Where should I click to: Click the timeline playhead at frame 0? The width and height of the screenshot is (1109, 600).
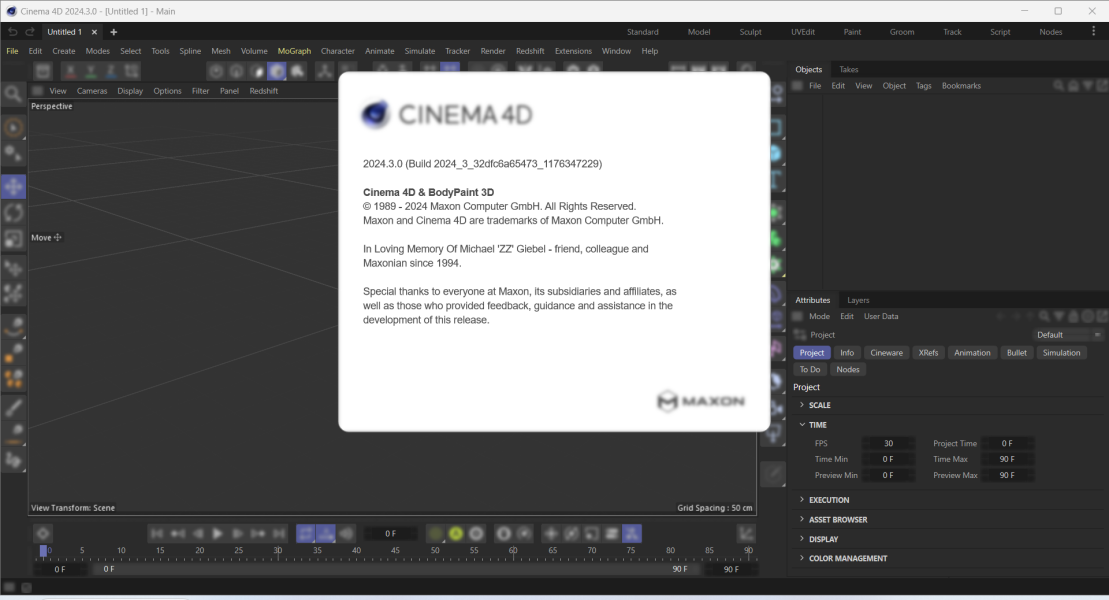coord(43,550)
